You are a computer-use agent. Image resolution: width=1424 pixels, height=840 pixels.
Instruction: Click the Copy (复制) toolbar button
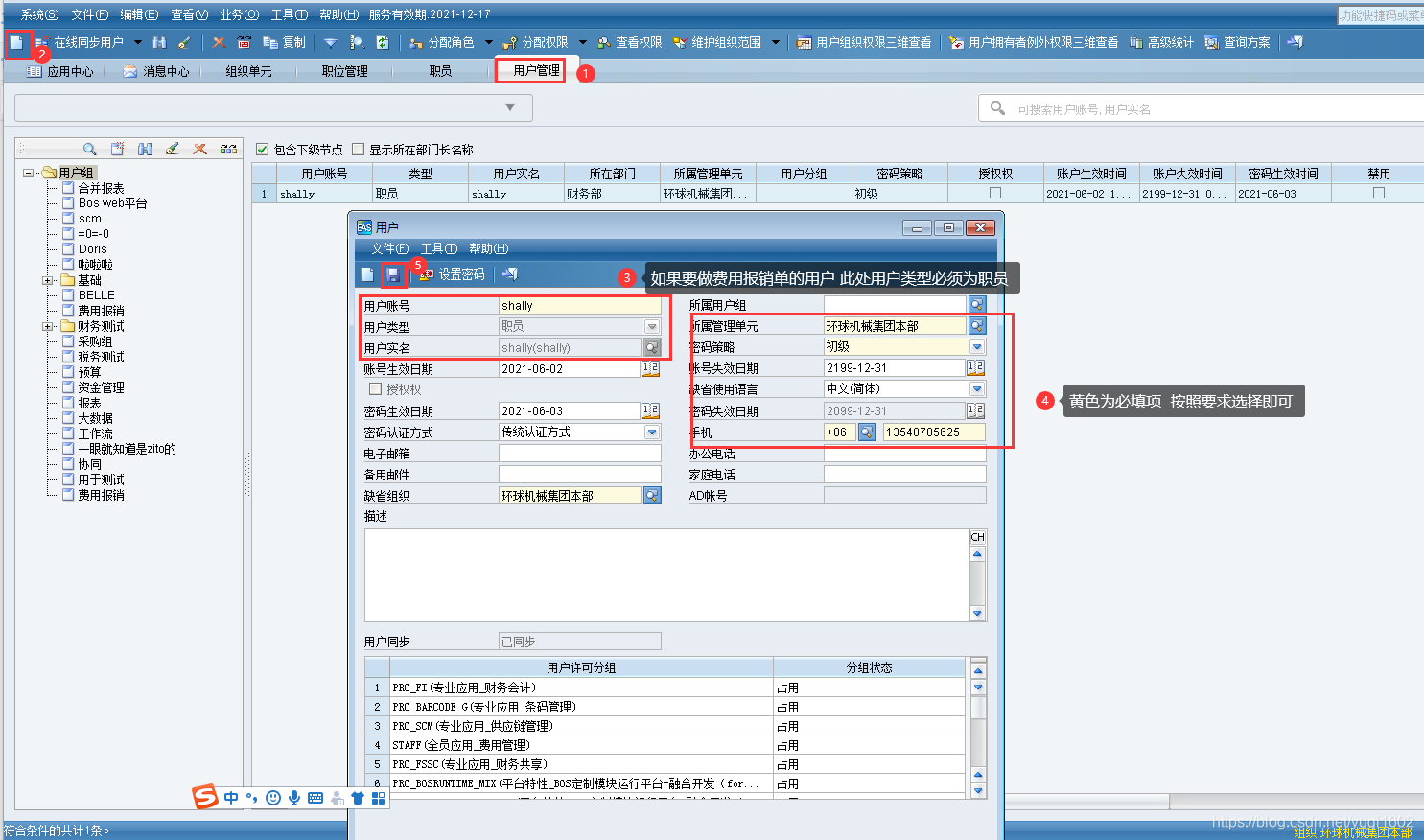[x=284, y=42]
